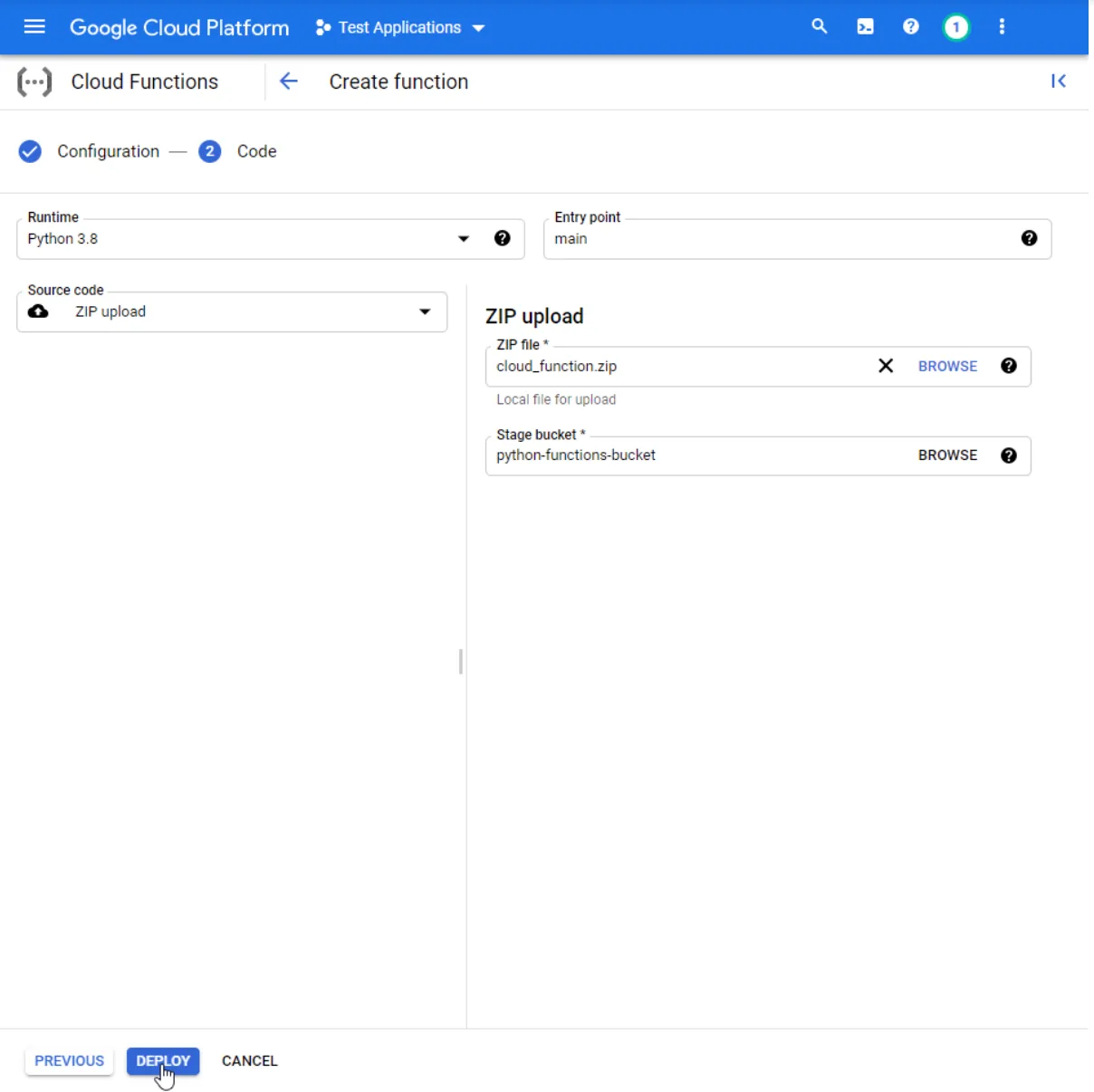Show help for the Runtime field
Screen dimensions: 1094x1092
point(503,238)
